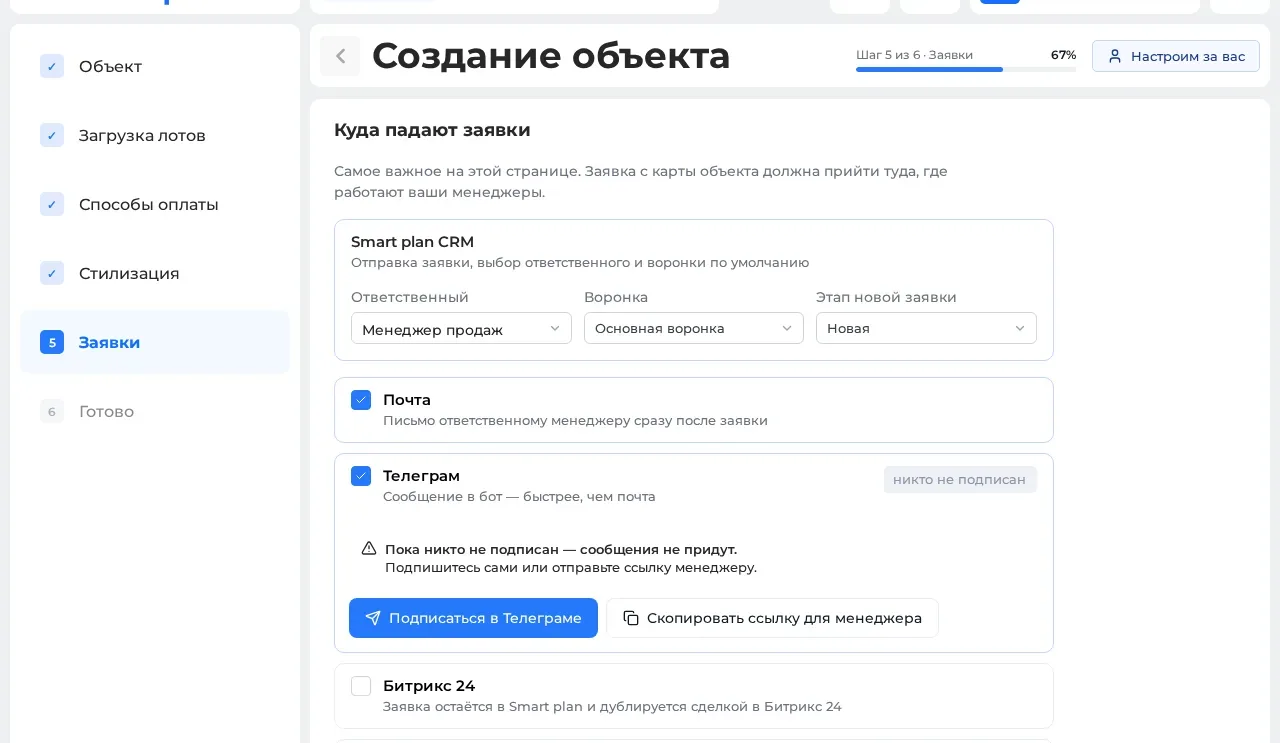Click the checkmark icon next to Загрузка лотов

[x=52, y=135]
